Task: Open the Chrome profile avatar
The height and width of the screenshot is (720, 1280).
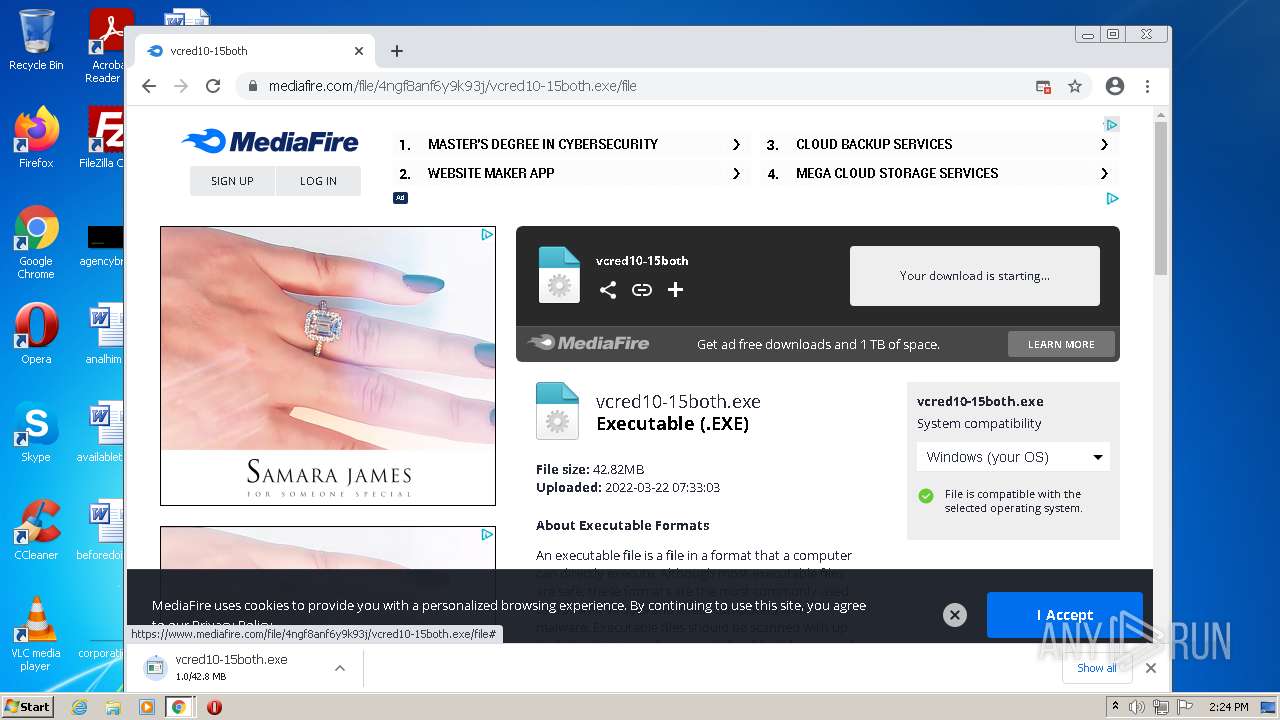Action: click(x=1115, y=86)
